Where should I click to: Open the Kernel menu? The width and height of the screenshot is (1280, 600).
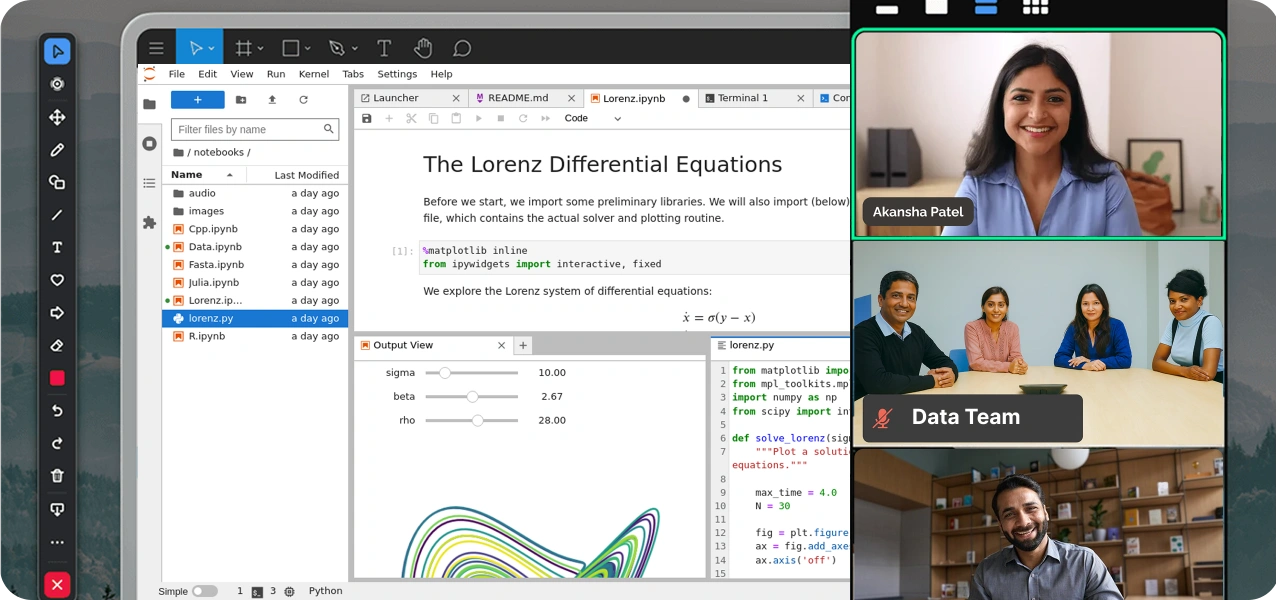pos(313,74)
